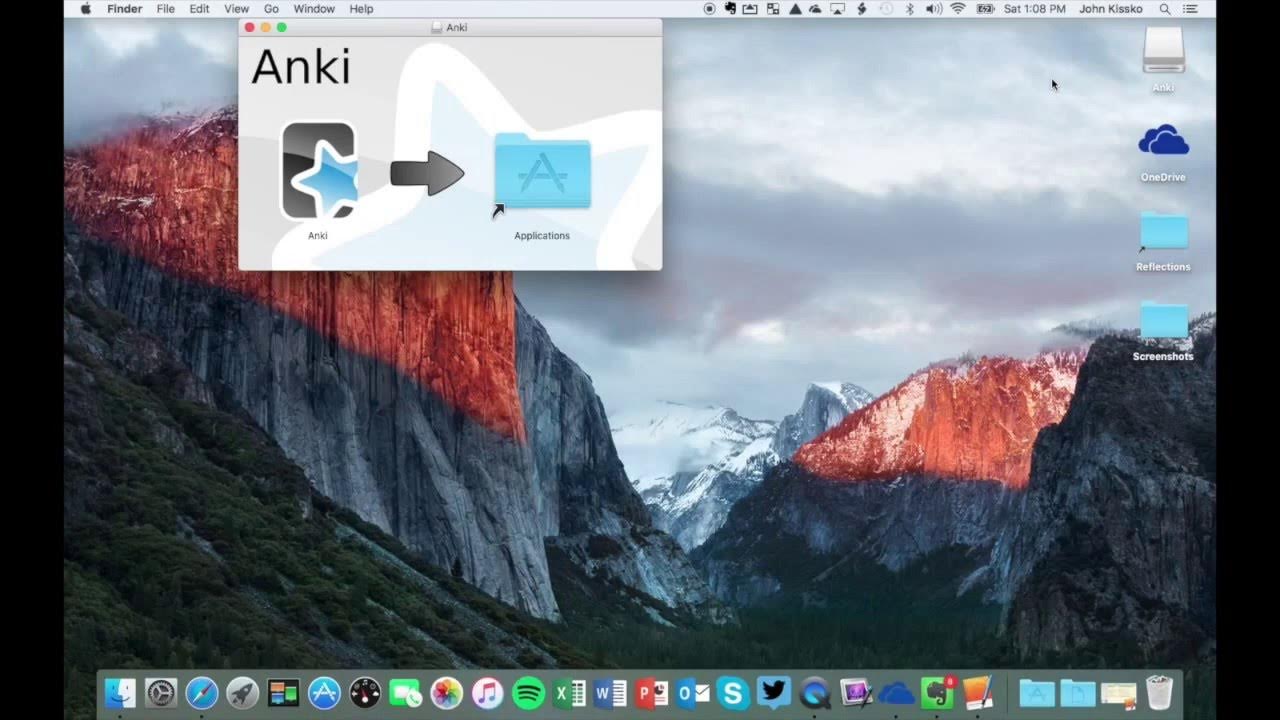
Task: Launch Finder from the dock
Action: coord(119,692)
